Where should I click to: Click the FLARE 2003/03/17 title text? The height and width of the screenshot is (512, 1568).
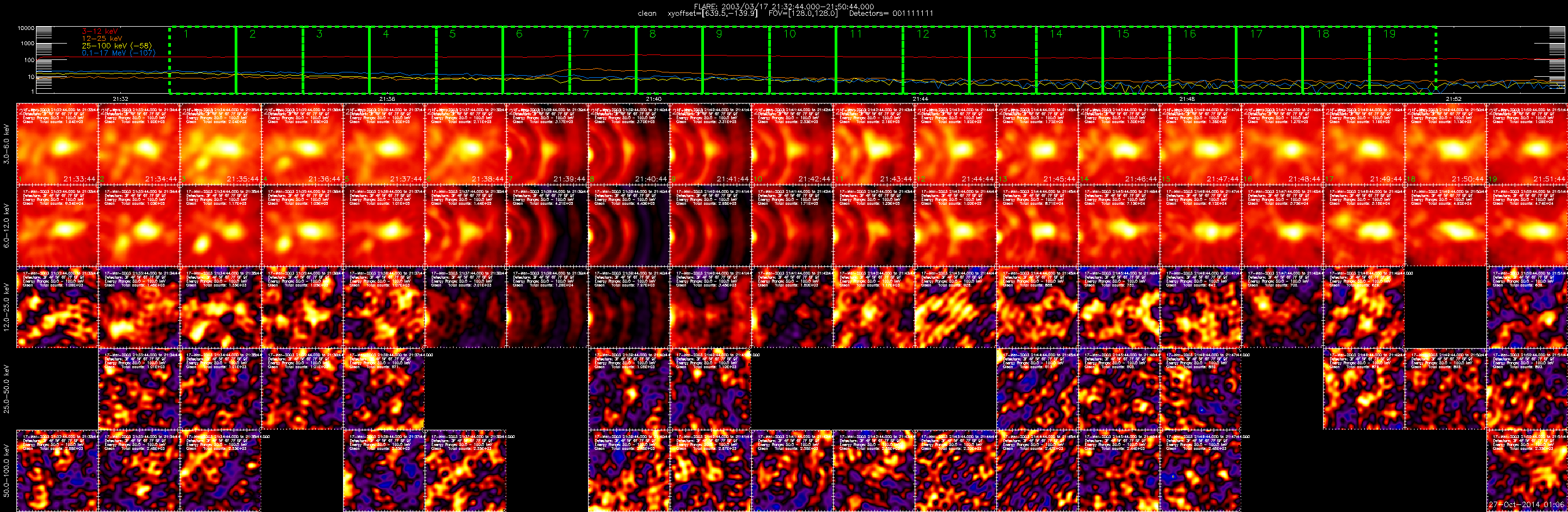point(784,7)
